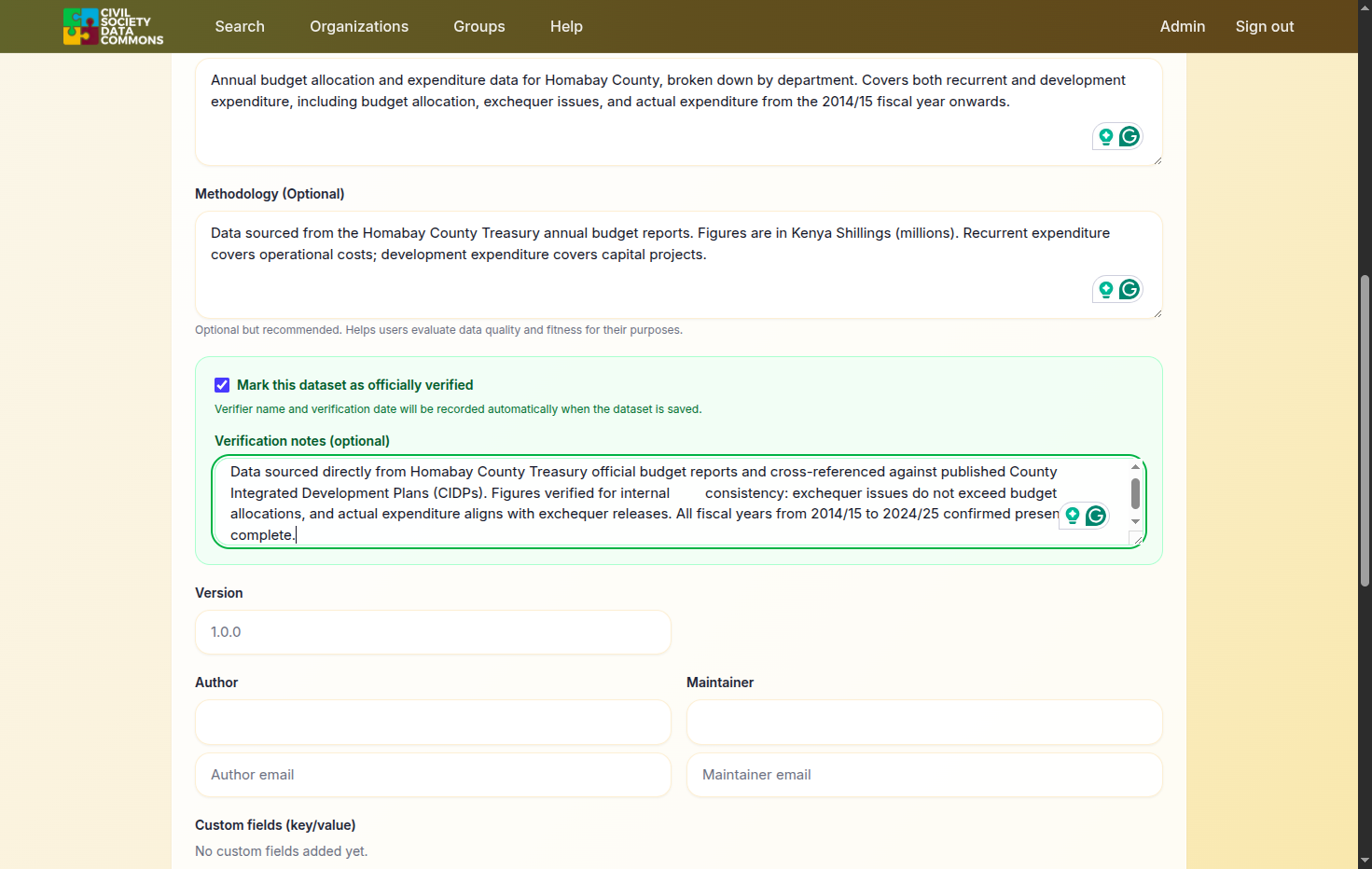Click the Maintainer email field

point(924,775)
